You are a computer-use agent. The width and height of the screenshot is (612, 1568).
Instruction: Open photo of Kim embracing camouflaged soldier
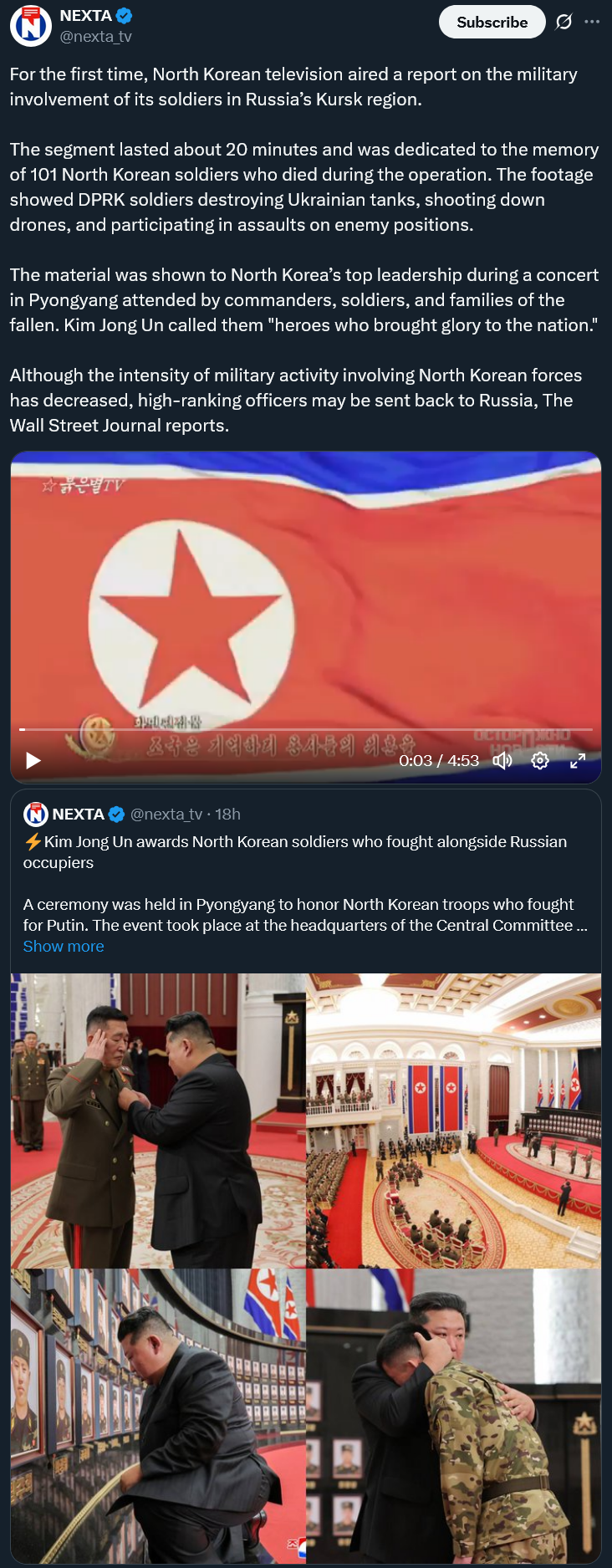pyautogui.click(x=454, y=1415)
